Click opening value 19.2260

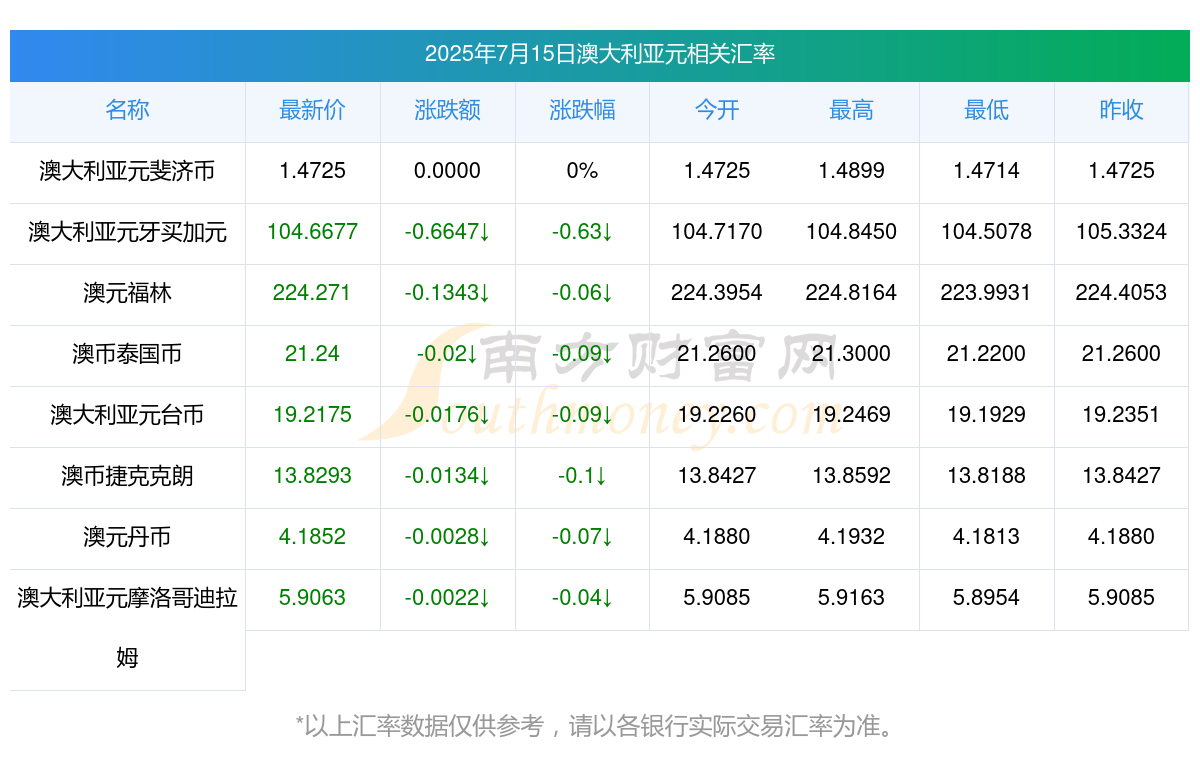pos(717,415)
